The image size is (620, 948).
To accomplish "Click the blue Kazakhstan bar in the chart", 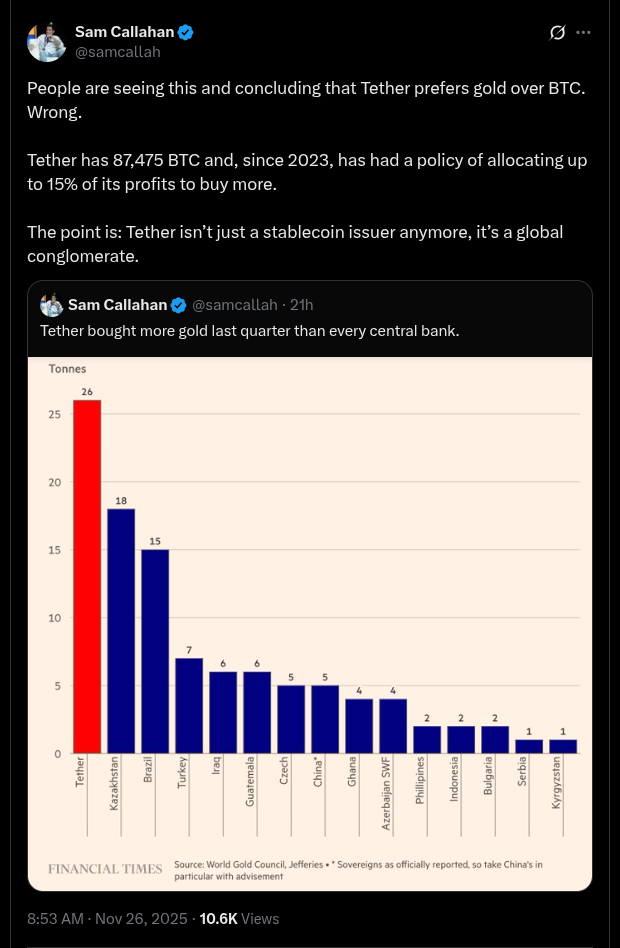I will (x=121, y=631).
